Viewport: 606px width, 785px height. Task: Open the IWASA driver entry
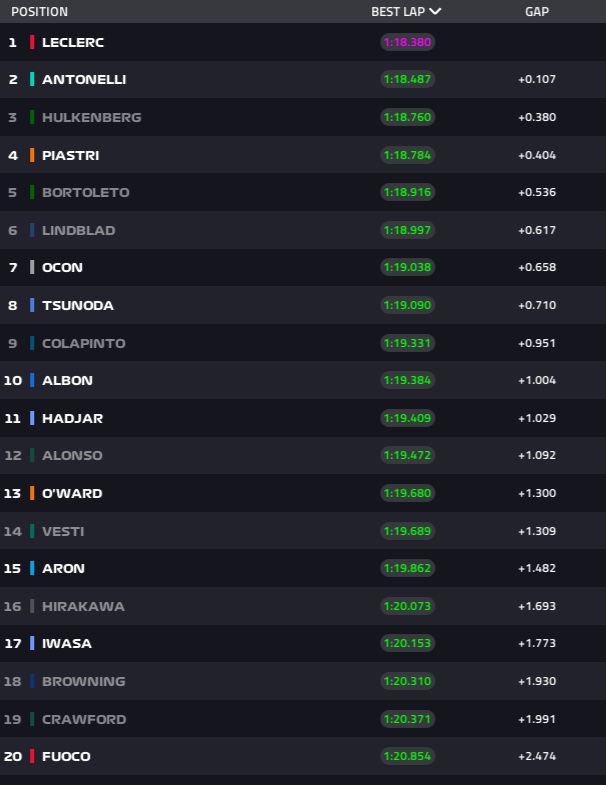tap(67, 643)
